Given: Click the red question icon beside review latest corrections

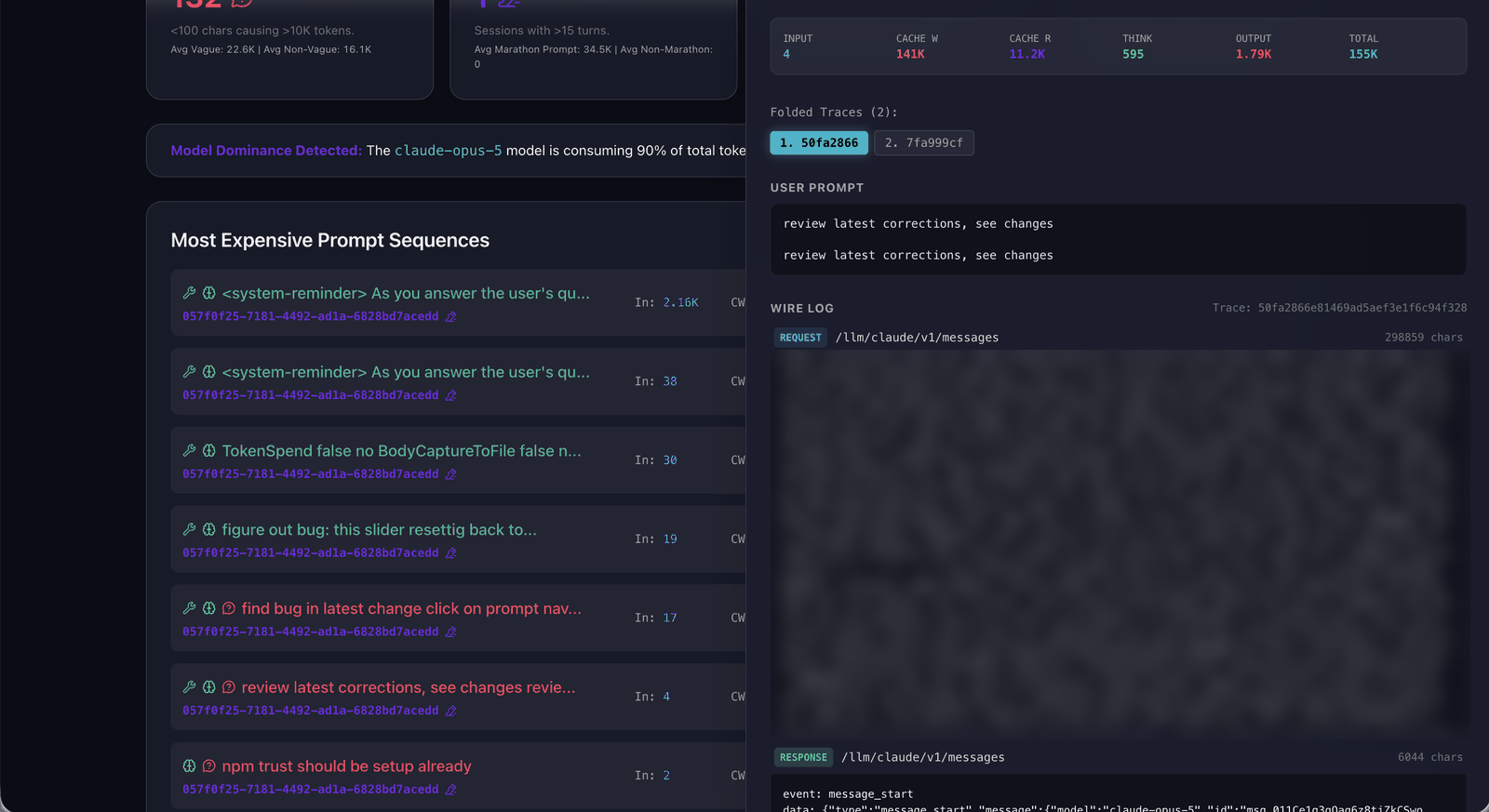Looking at the screenshot, I should pyautogui.click(x=229, y=687).
